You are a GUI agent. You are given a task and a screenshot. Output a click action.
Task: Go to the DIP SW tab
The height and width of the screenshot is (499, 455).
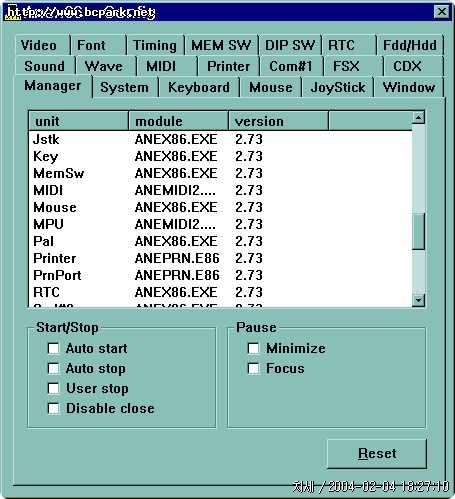290,45
